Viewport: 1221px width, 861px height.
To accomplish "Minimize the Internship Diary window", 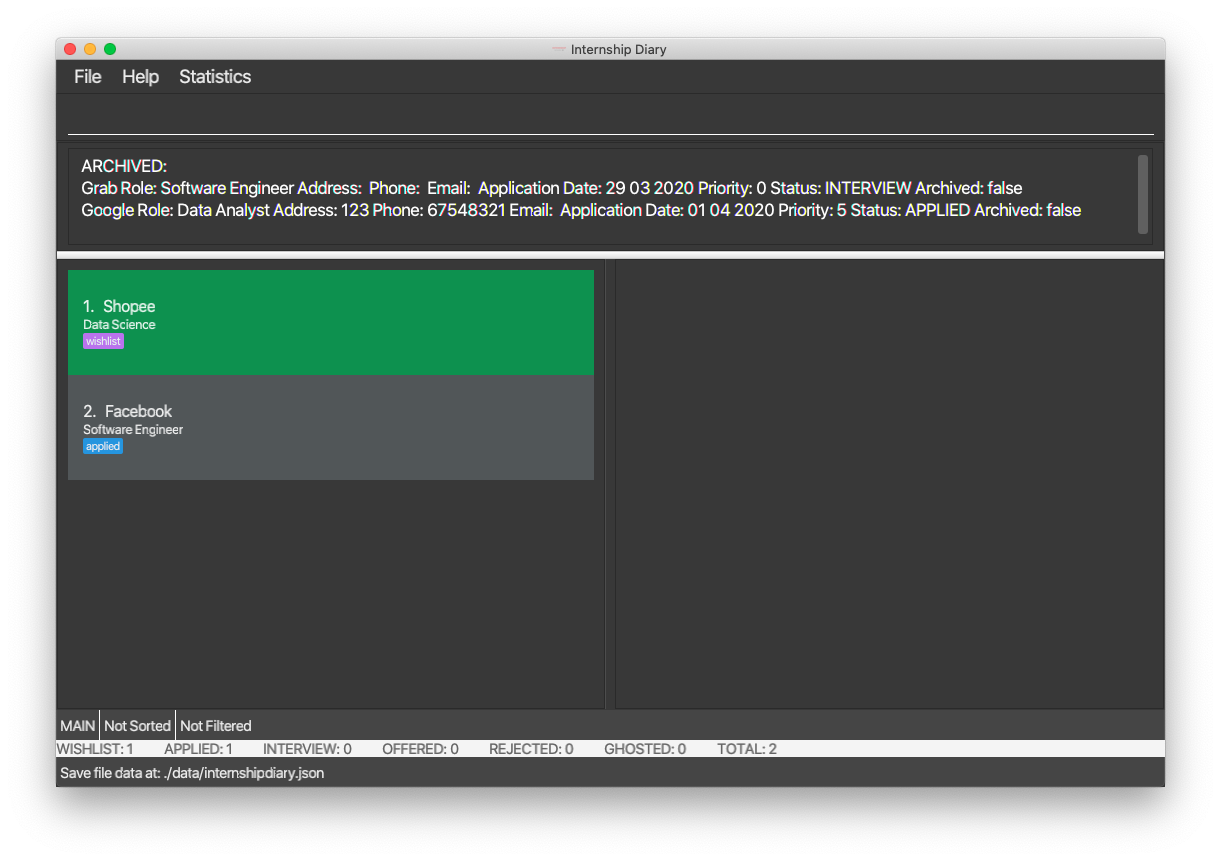I will pos(90,49).
